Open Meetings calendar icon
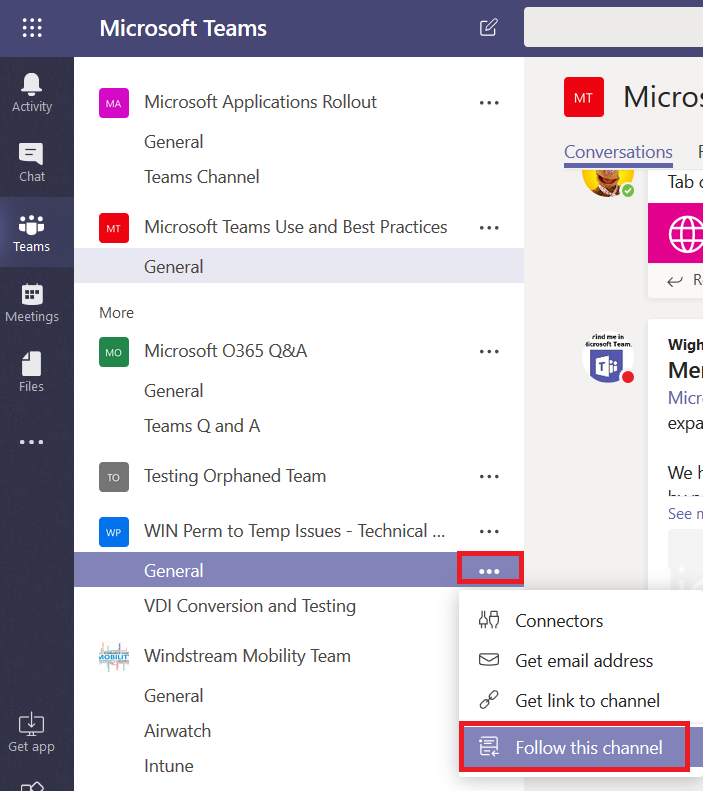The image size is (703, 791). [x=32, y=303]
